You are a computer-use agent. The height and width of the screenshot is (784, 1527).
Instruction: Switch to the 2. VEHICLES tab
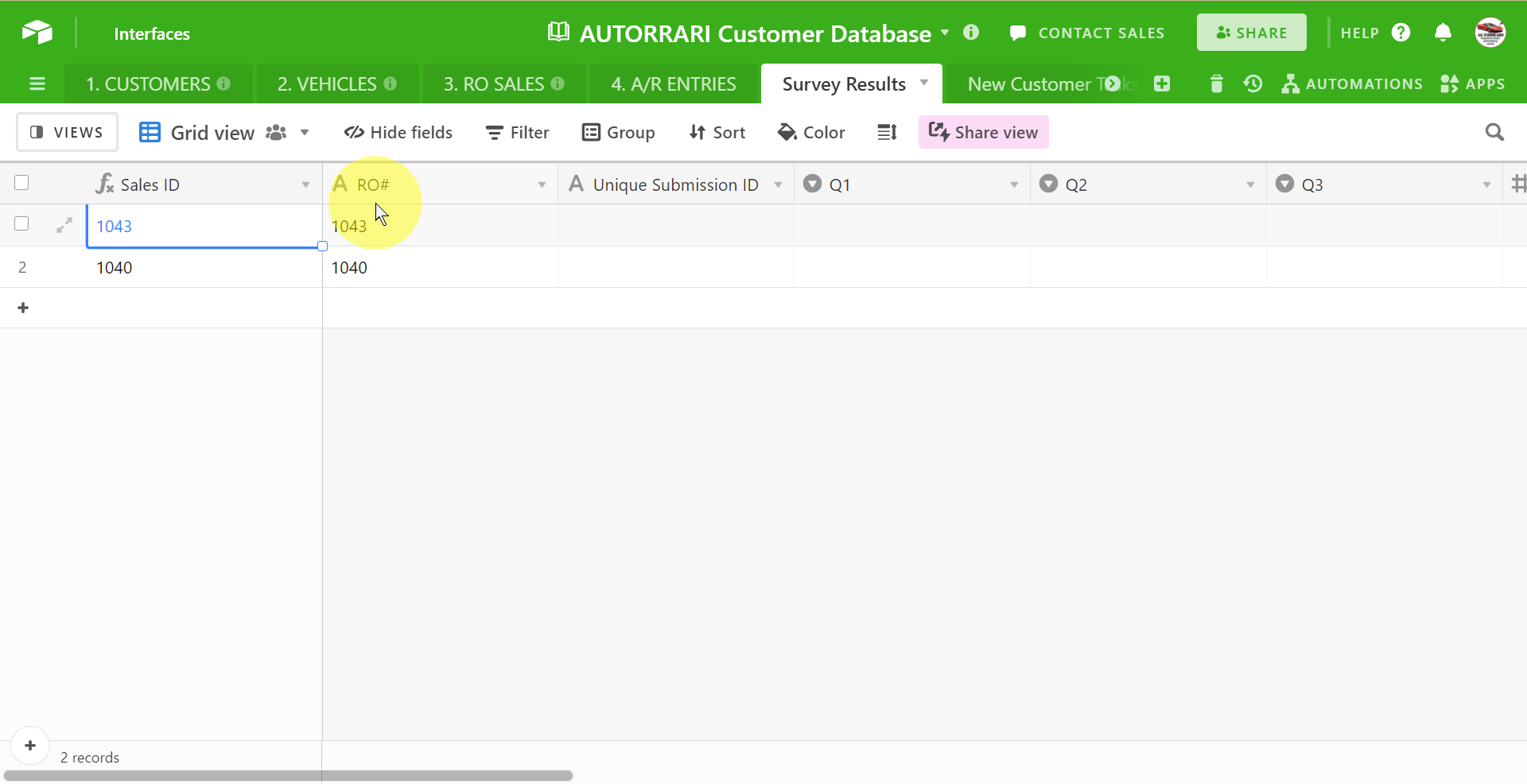(336, 83)
